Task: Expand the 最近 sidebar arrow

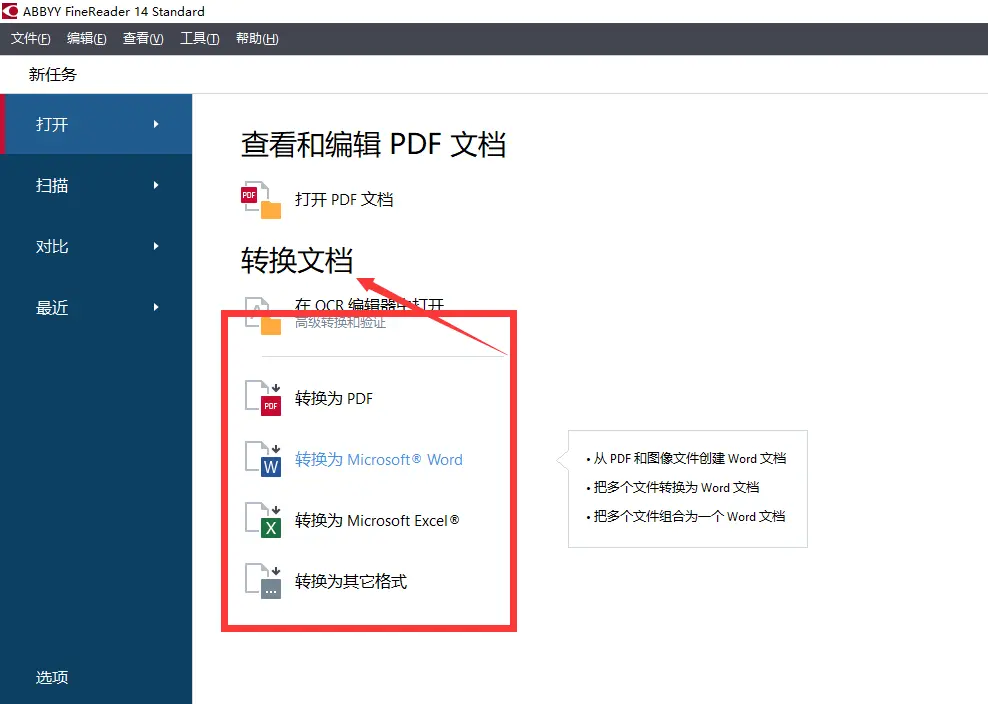Action: pyautogui.click(x=156, y=307)
